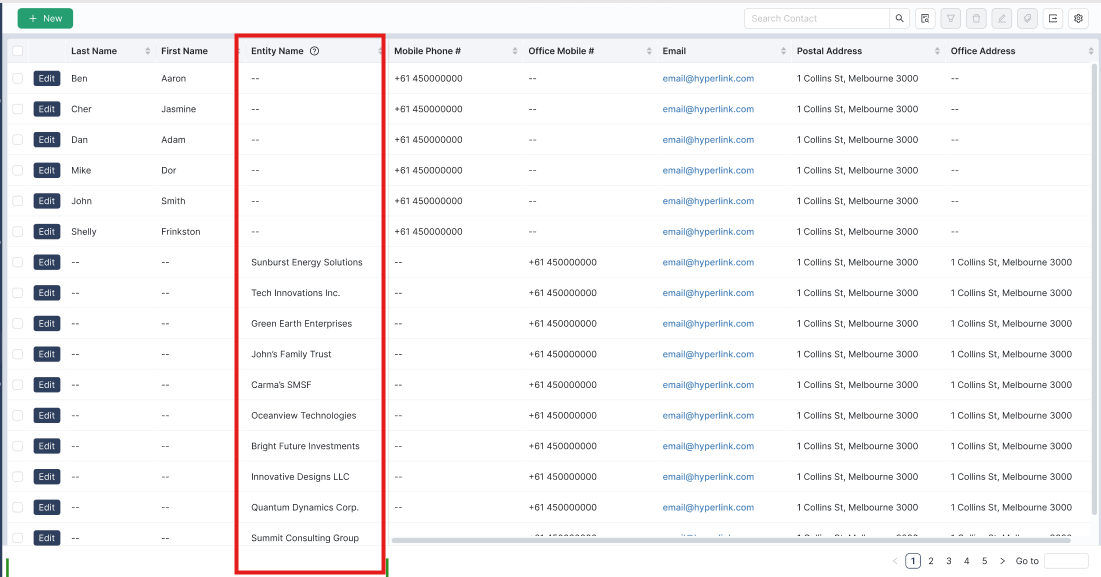
Task: Edit the Carma's SMSF row
Action: (x=47, y=385)
